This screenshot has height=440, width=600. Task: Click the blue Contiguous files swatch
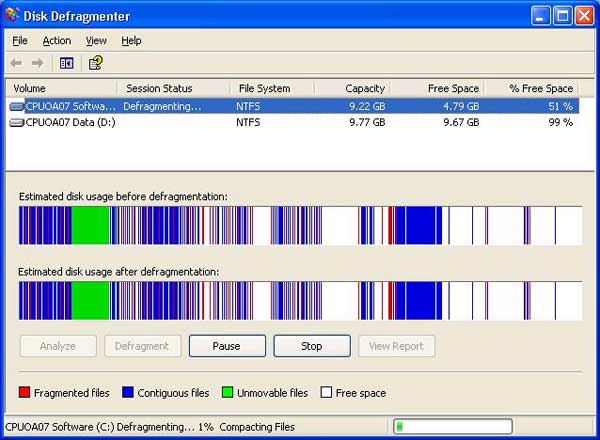(x=127, y=392)
